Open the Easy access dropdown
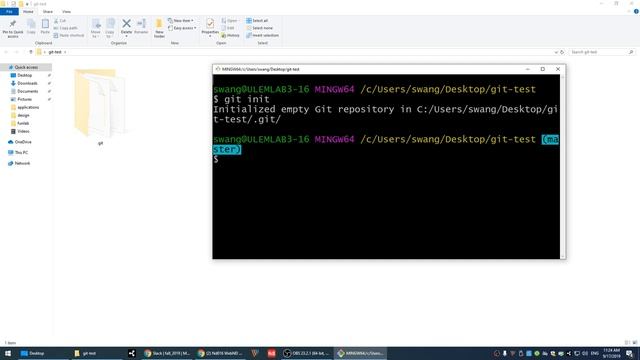 [182, 28]
